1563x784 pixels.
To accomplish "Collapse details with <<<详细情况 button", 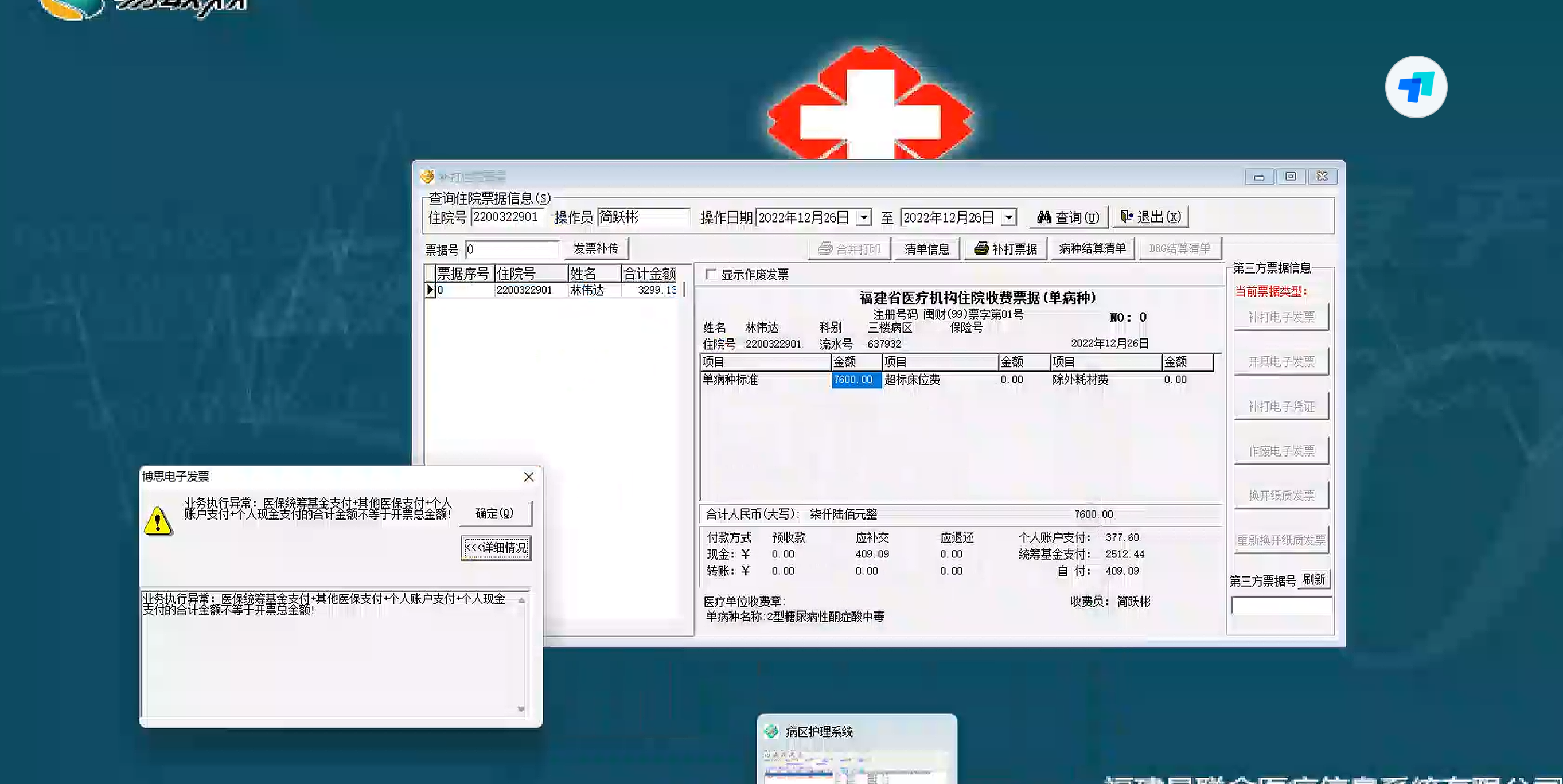I will pos(496,548).
